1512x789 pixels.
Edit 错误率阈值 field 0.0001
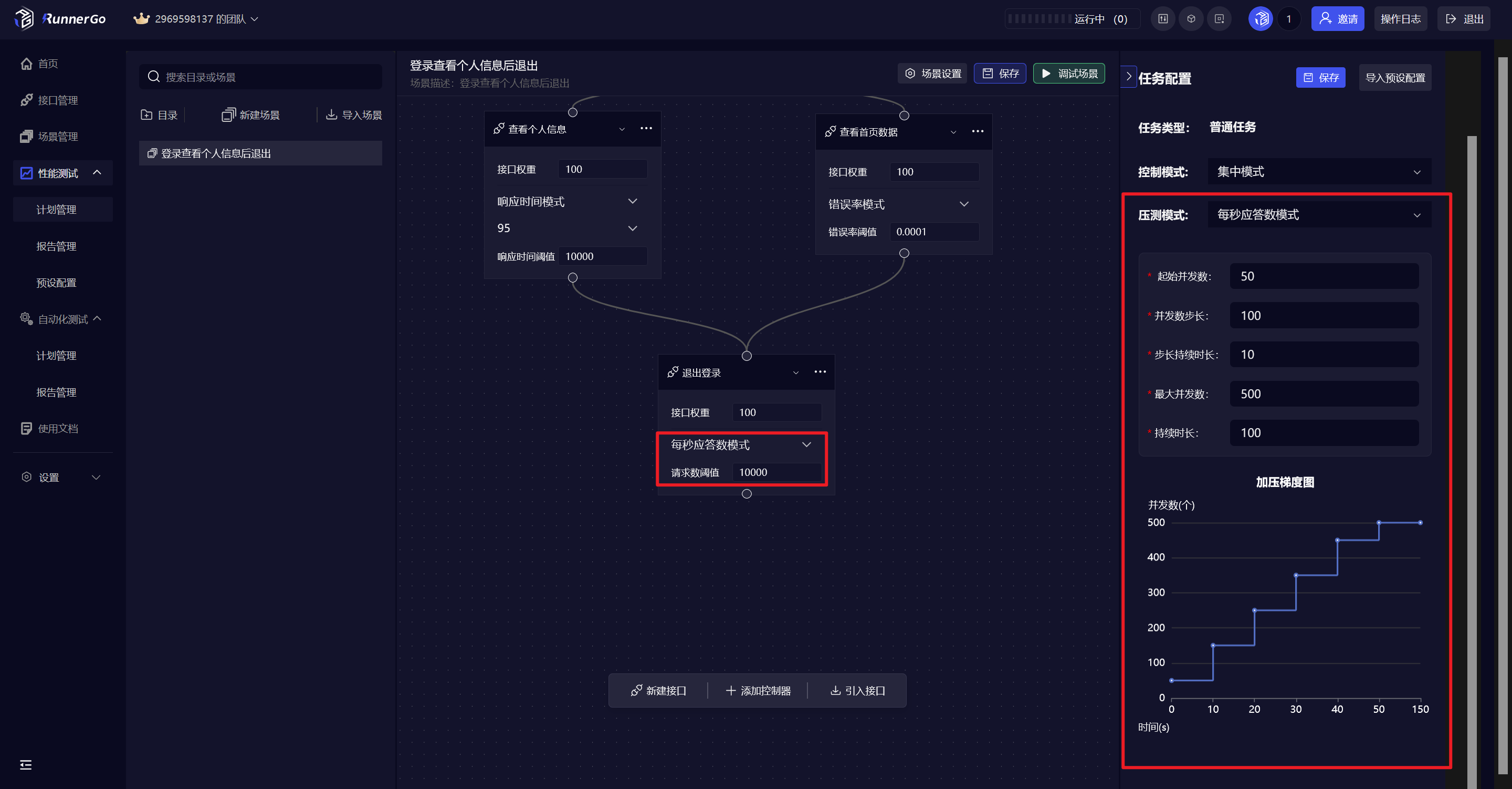pos(934,232)
